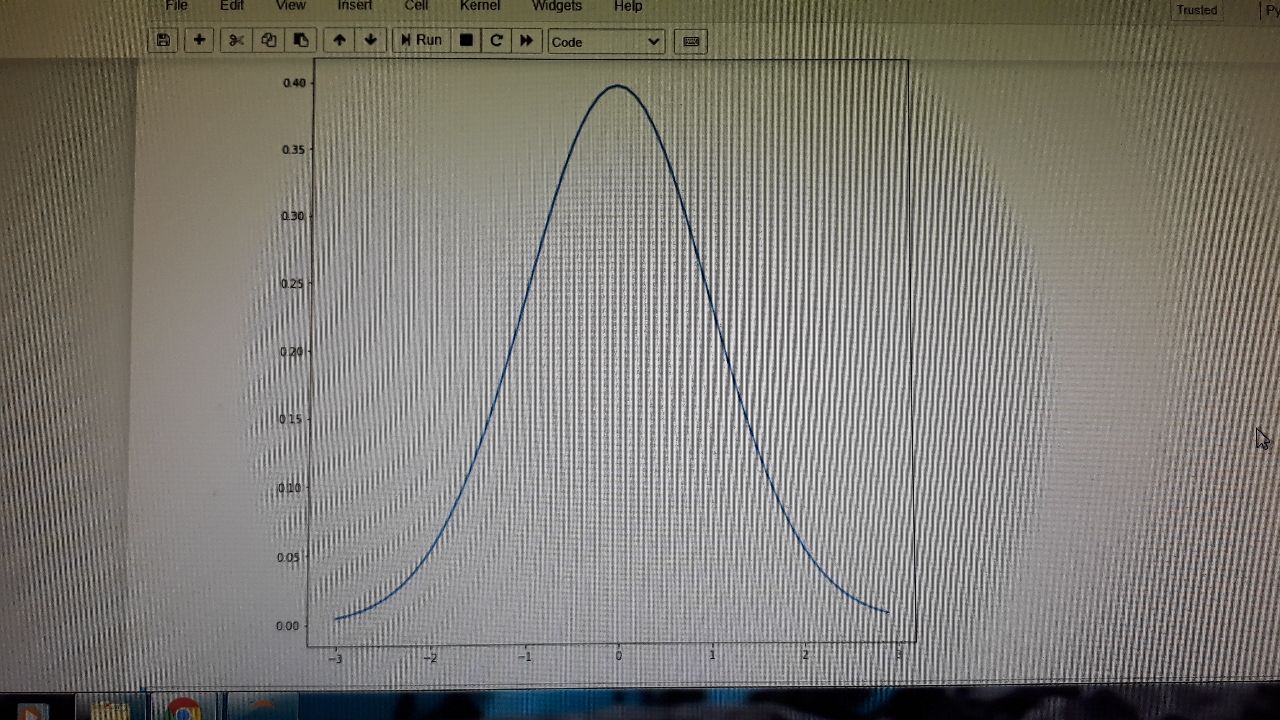Image resolution: width=1280 pixels, height=720 pixels.
Task: Open the File menu
Action: [x=176, y=6]
